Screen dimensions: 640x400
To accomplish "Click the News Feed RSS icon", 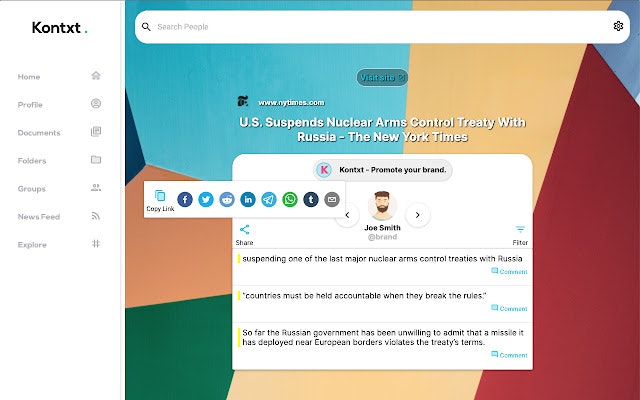I will (x=96, y=216).
